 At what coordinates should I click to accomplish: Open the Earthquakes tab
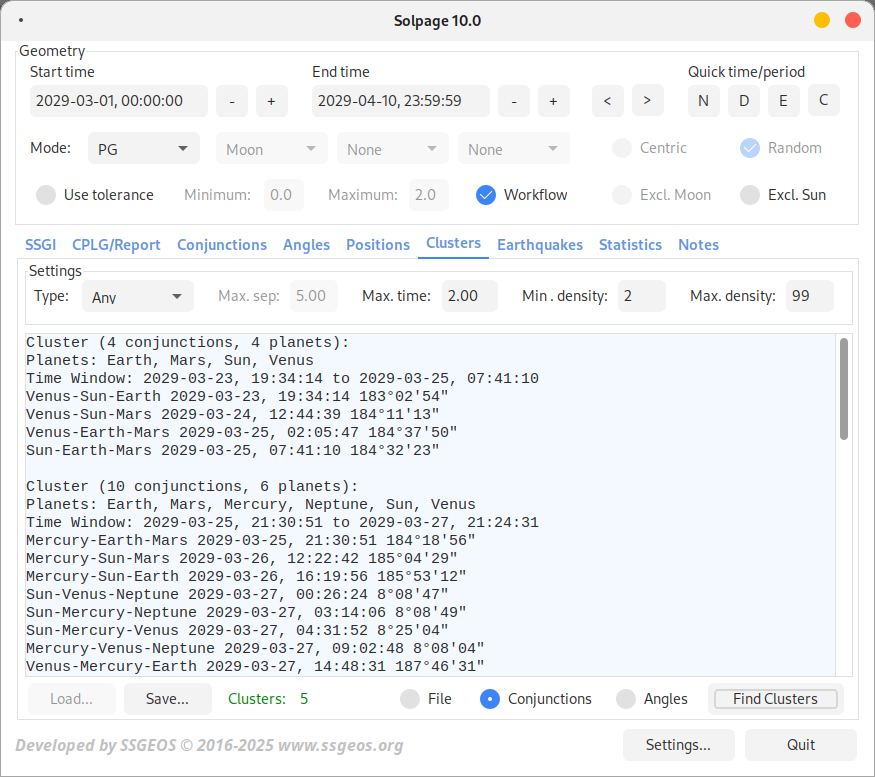click(x=540, y=245)
